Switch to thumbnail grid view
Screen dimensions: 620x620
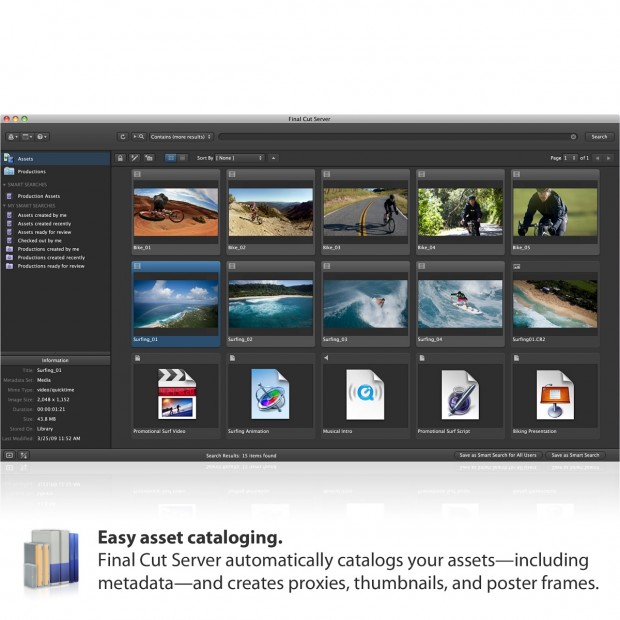point(171,158)
